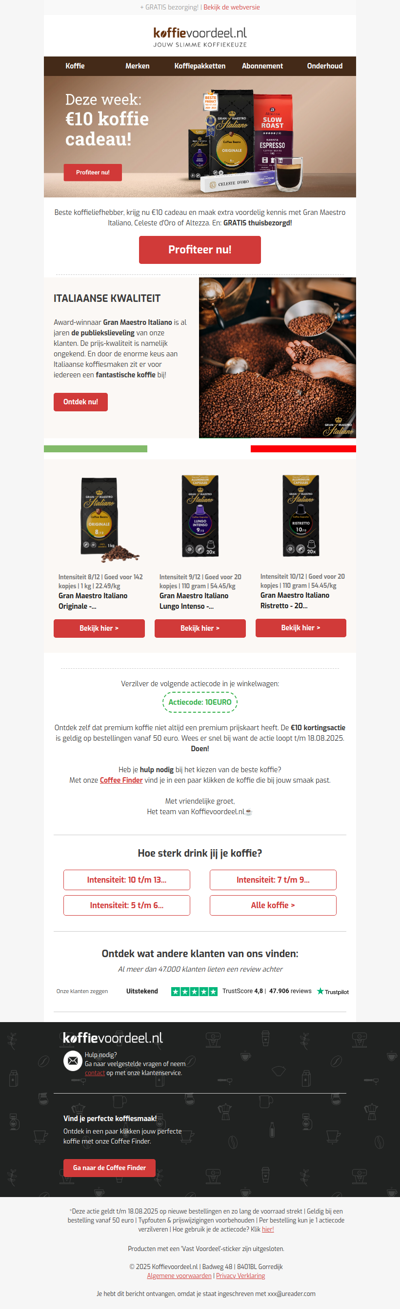400x1309 pixels.
Task: Open the Koffie menu item
Action: pyautogui.click(x=75, y=66)
